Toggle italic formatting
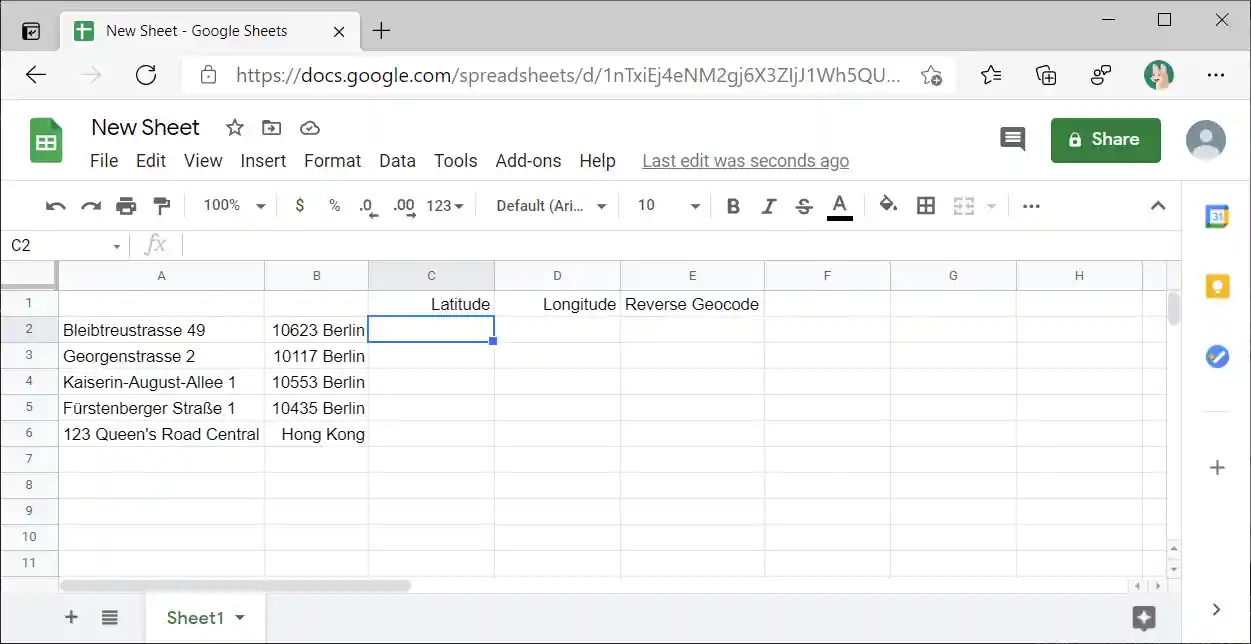The width and height of the screenshot is (1251, 644). click(768, 205)
